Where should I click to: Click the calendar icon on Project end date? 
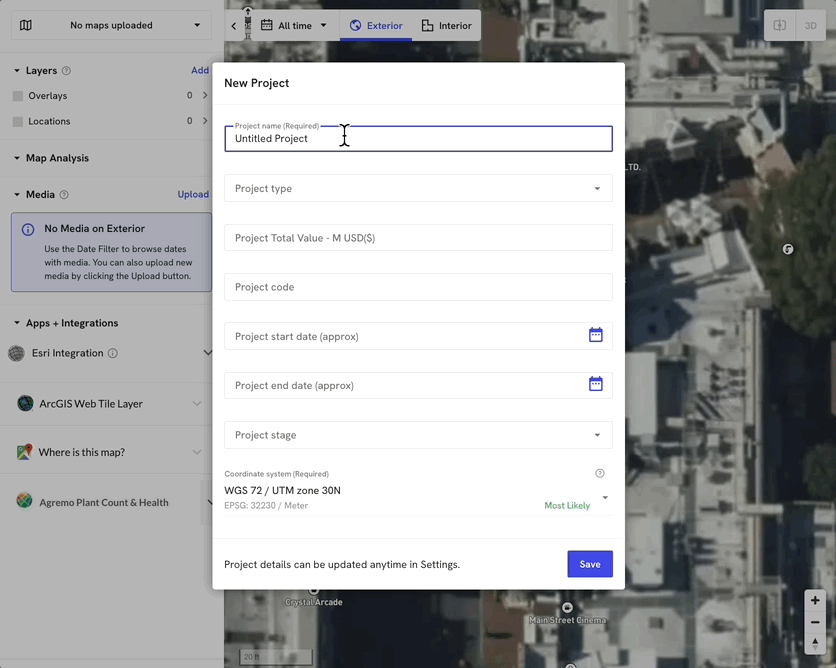[596, 385]
